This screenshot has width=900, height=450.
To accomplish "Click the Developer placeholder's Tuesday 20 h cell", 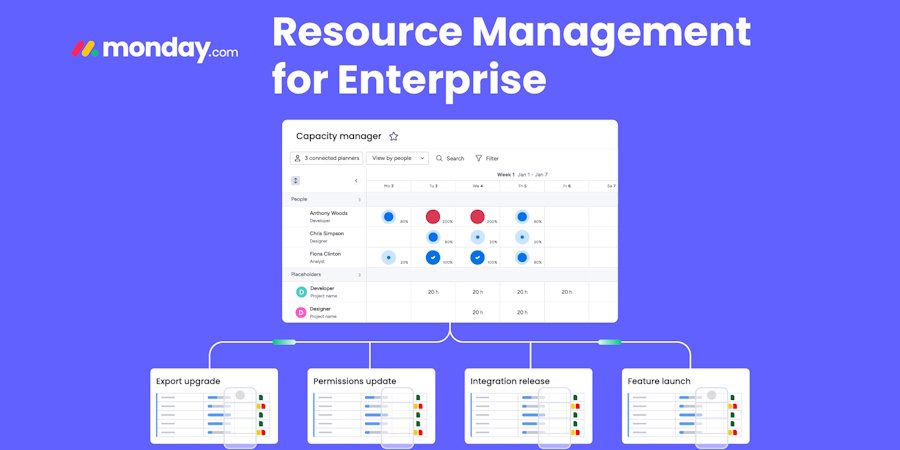I will (x=433, y=292).
